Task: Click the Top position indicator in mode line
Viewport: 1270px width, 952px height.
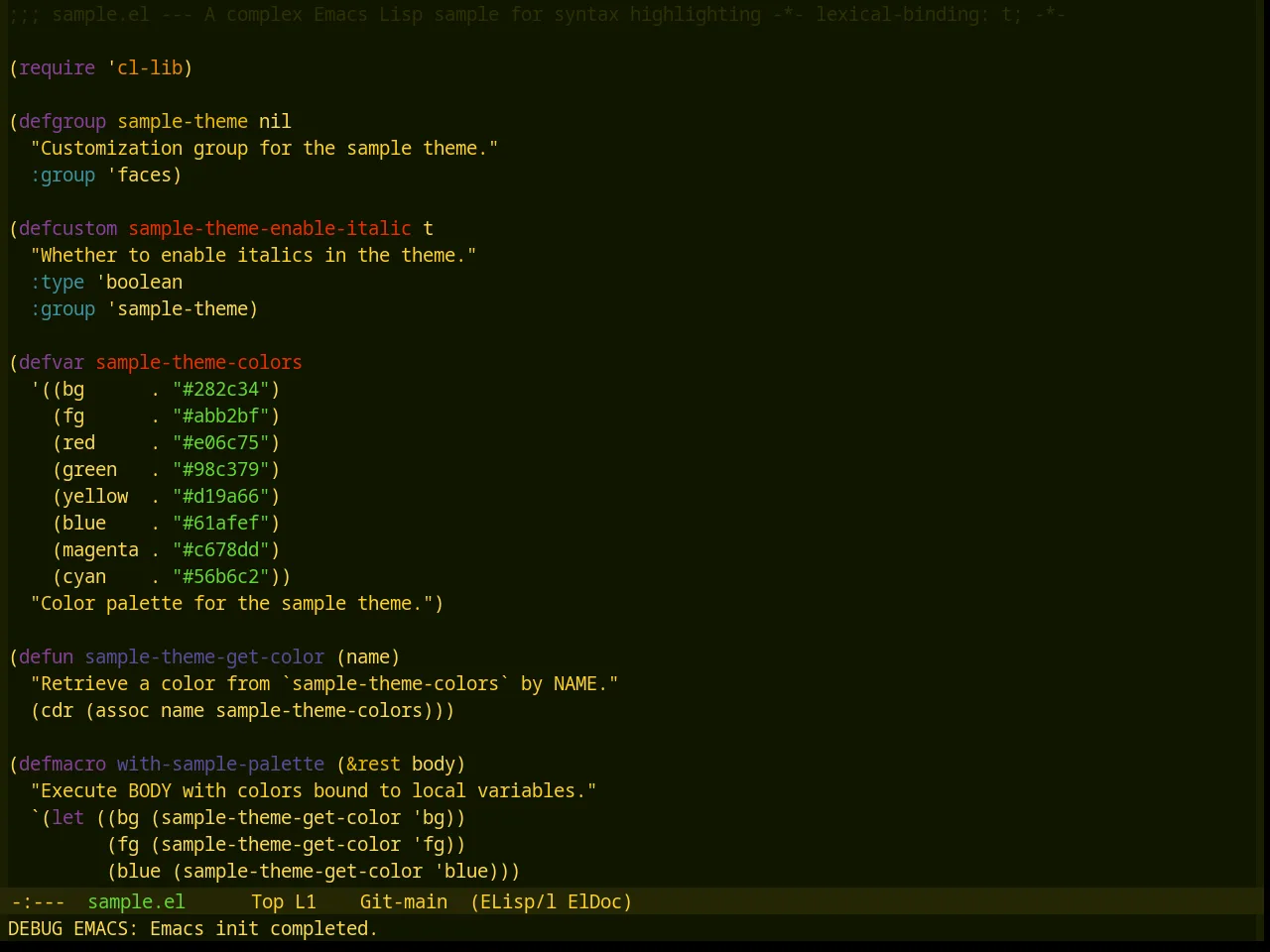Action: coord(267,901)
